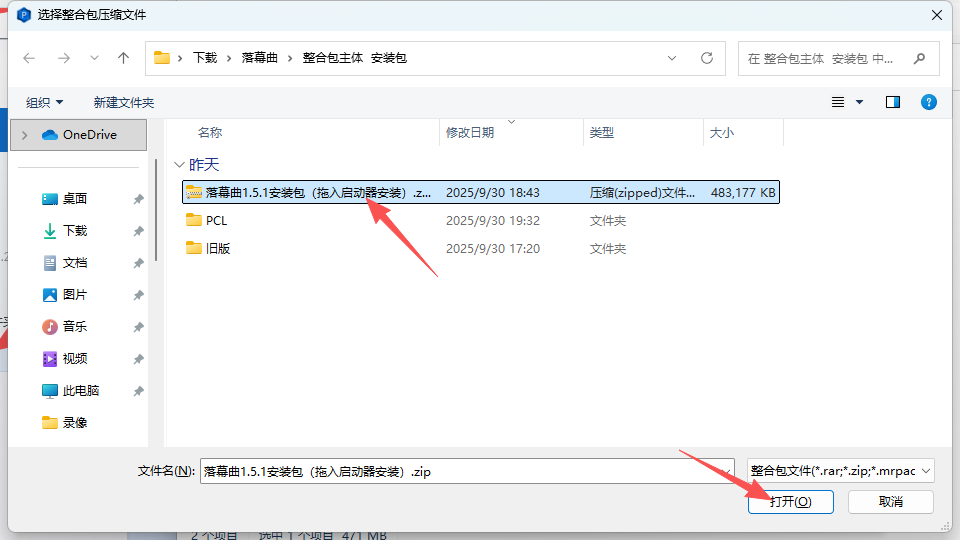Click the 文件名 input field
The width and height of the screenshot is (960, 540).
465,470
